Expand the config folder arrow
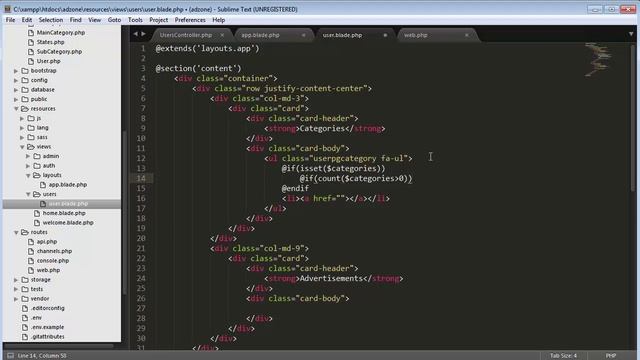The height and width of the screenshot is (360, 640). pos(16,80)
